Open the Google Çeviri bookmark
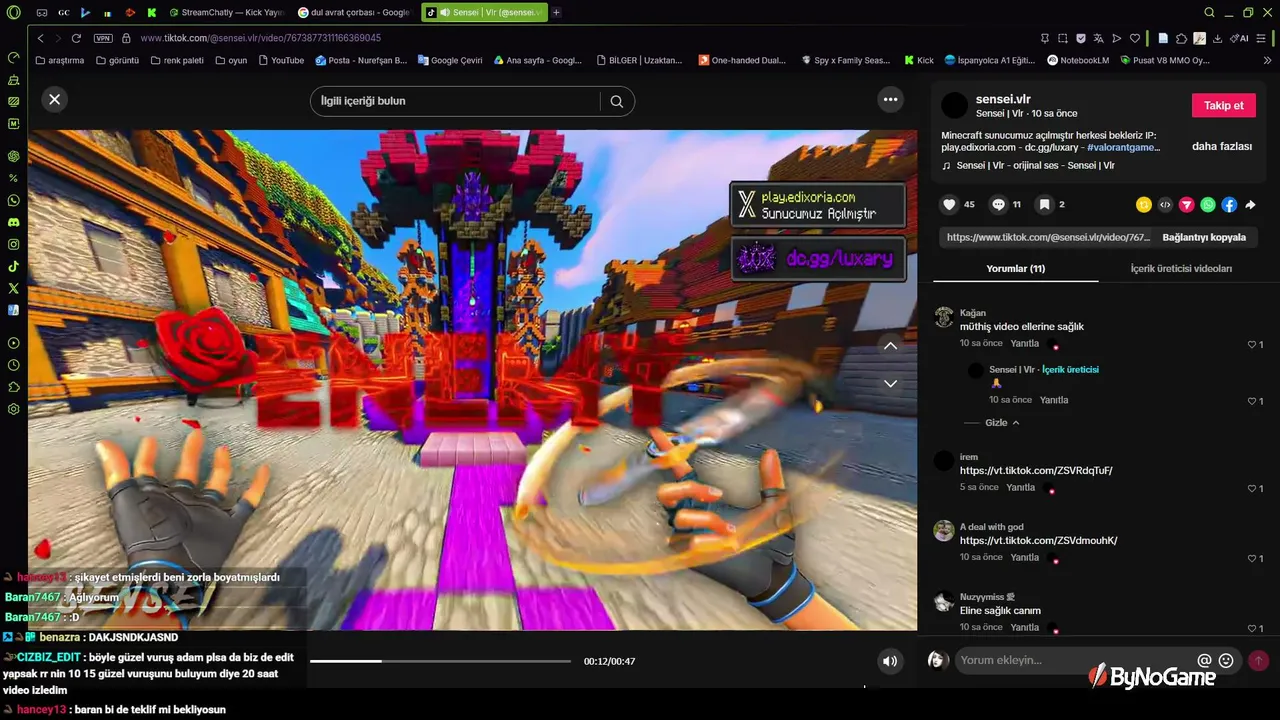Screen dimensions: 1280x720 click(x=450, y=60)
